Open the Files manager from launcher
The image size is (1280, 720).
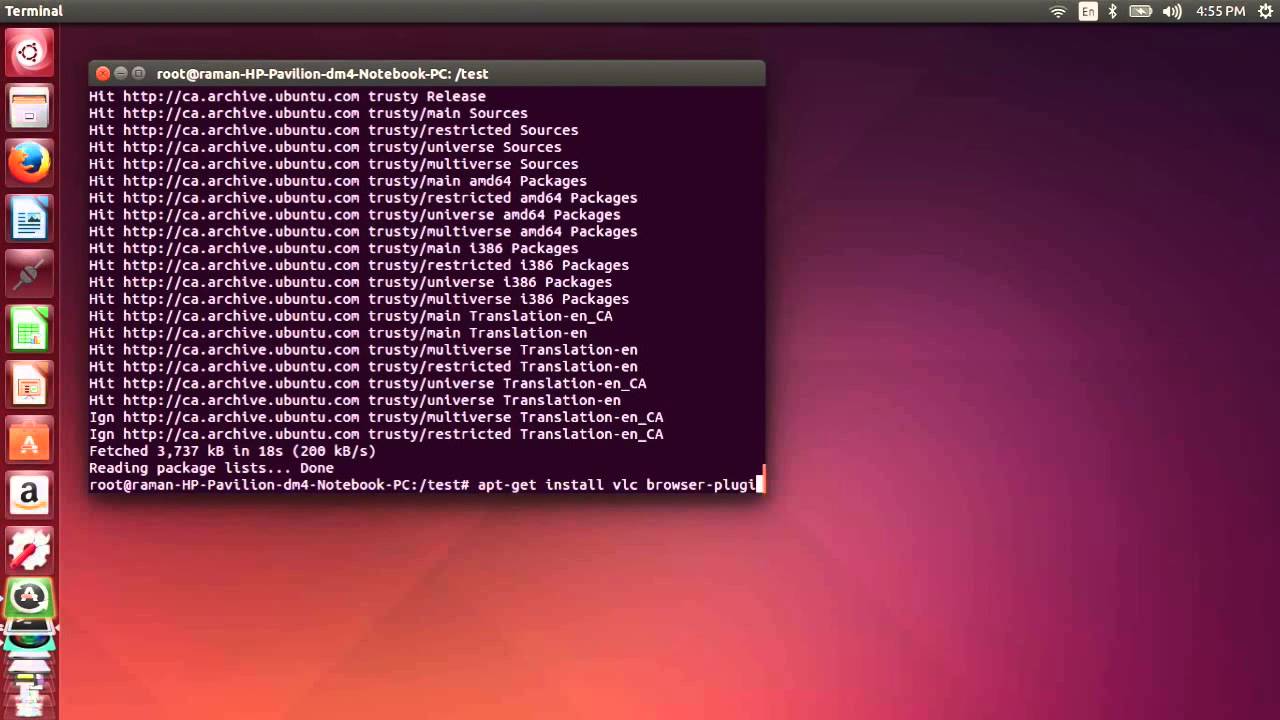tap(29, 107)
